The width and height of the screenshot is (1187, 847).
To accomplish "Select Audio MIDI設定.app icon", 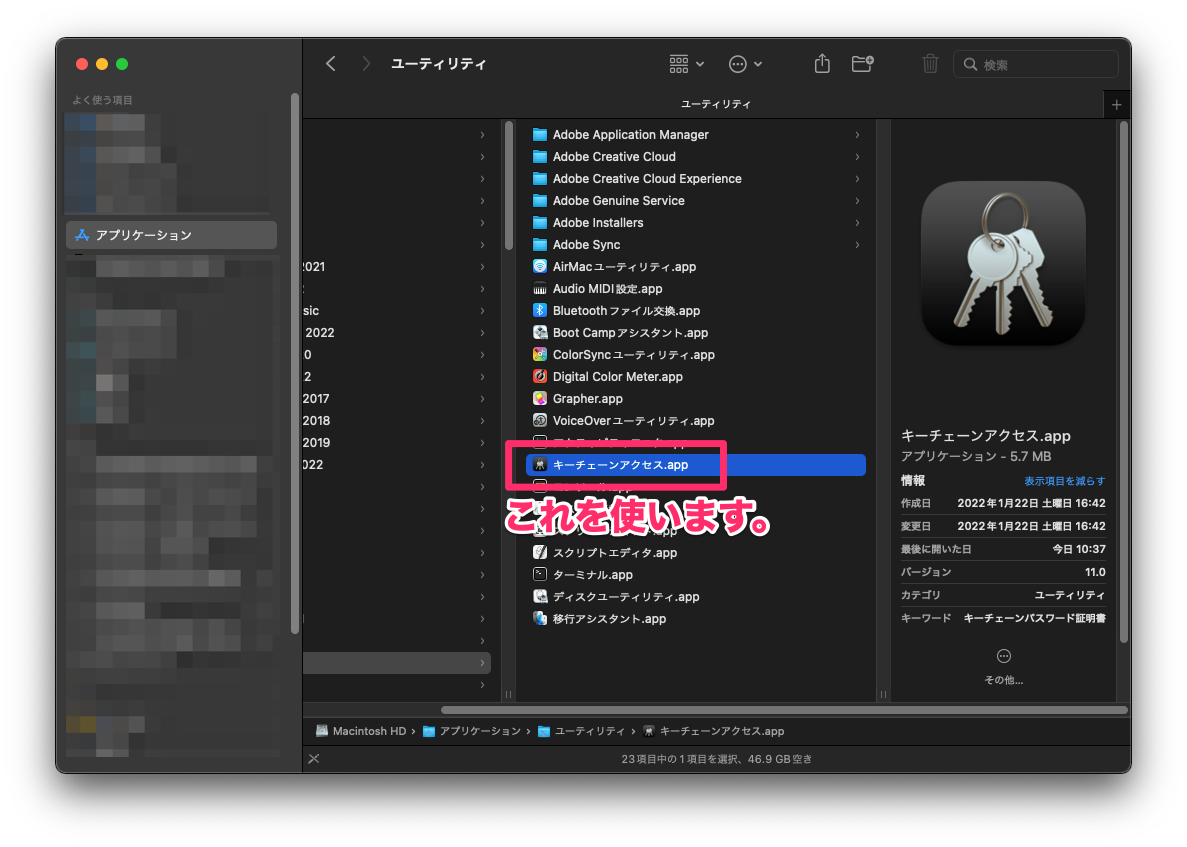I will pyautogui.click(x=540, y=288).
